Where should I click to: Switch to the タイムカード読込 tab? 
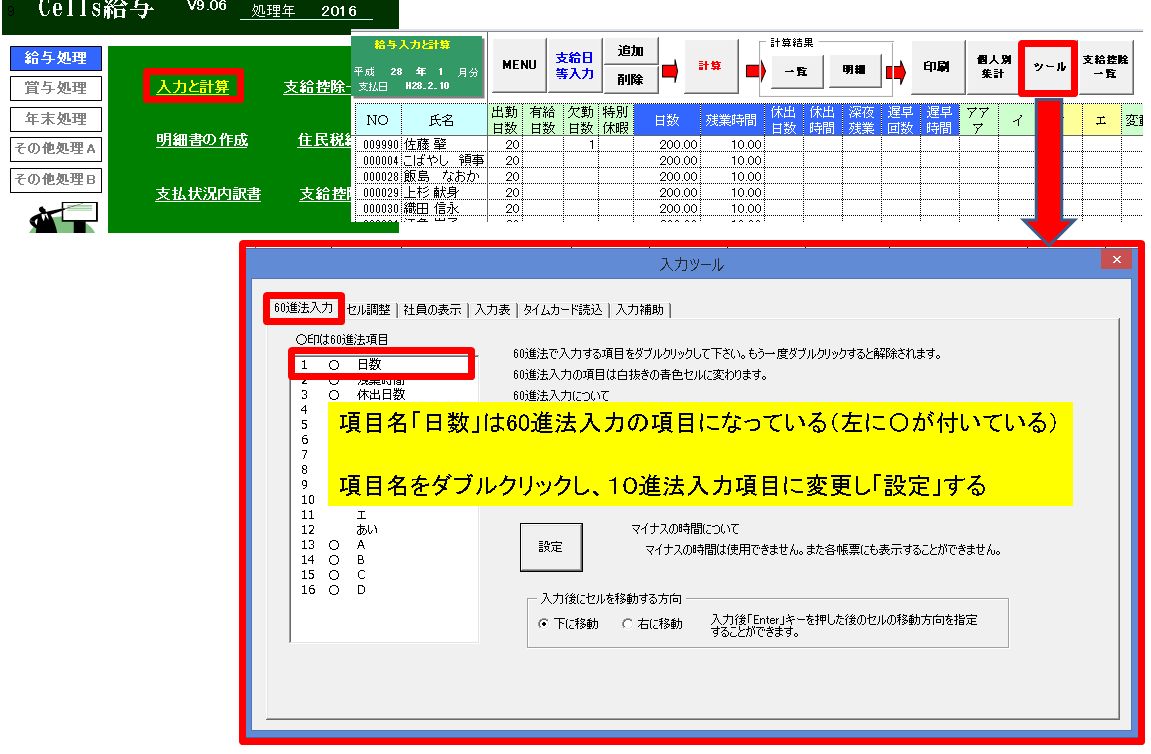click(x=562, y=310)
